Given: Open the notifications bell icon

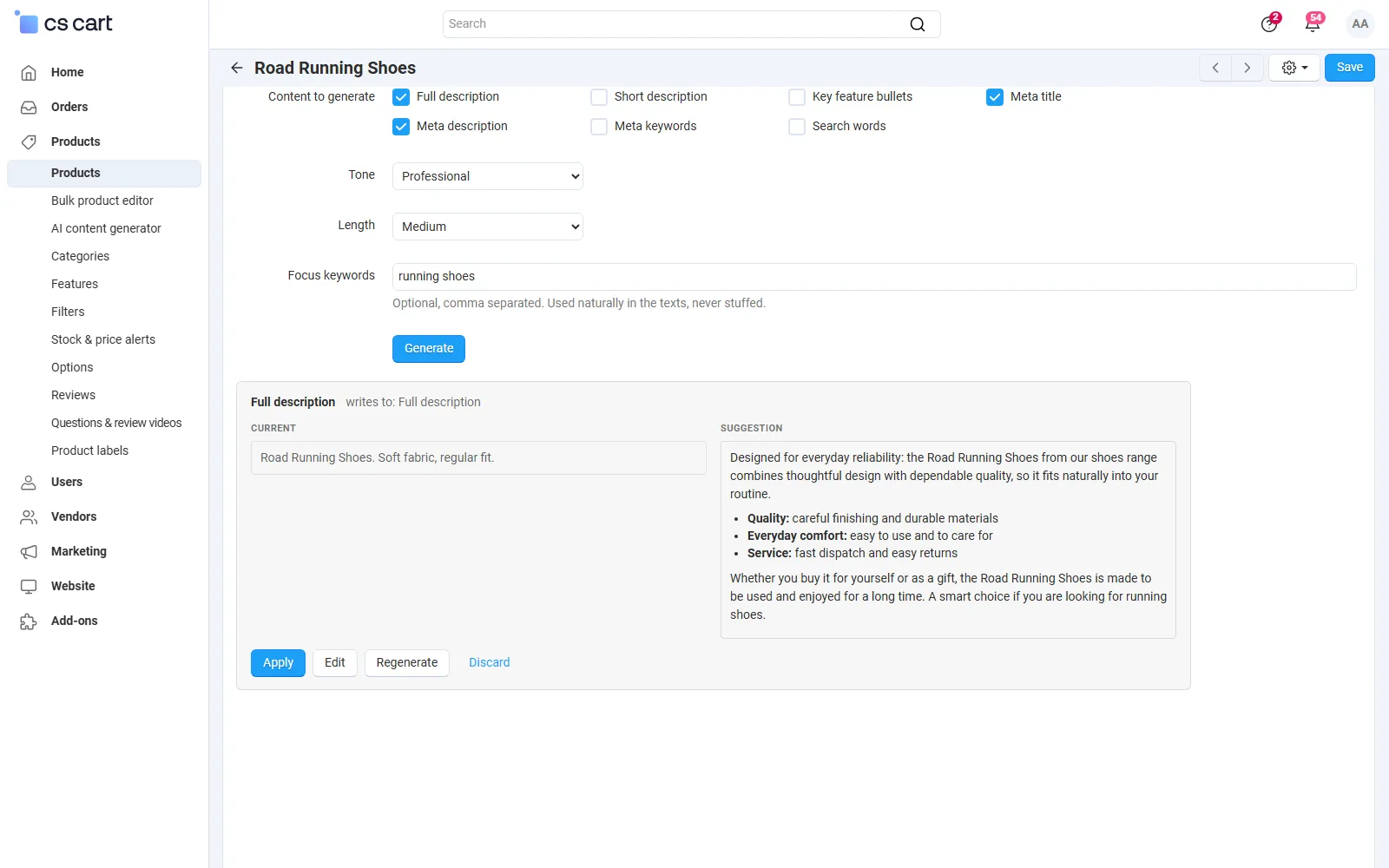Looking at the screenshot, I should coord(1313,23).
